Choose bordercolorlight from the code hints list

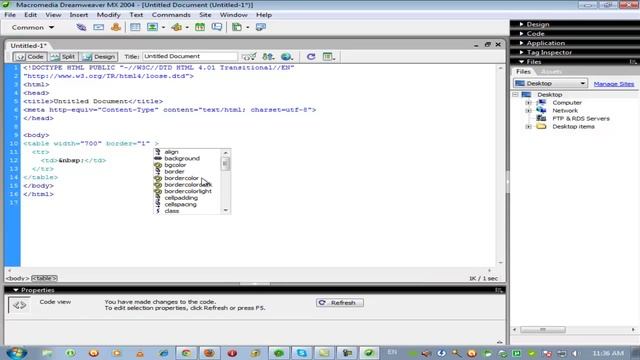pos(188,191)
